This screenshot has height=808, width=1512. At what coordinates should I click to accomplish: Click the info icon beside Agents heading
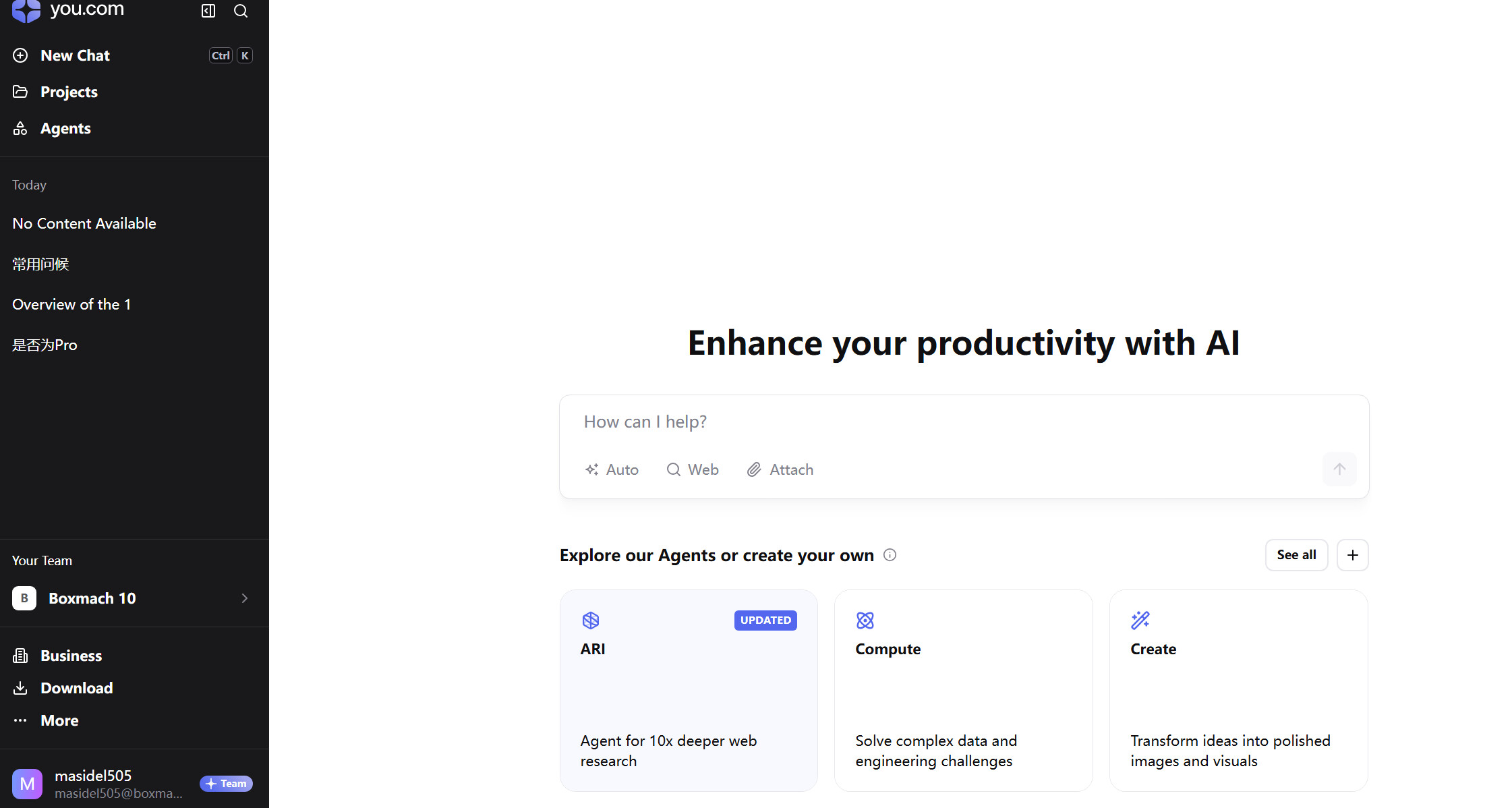pyautogui.click(x=890, y=555)
